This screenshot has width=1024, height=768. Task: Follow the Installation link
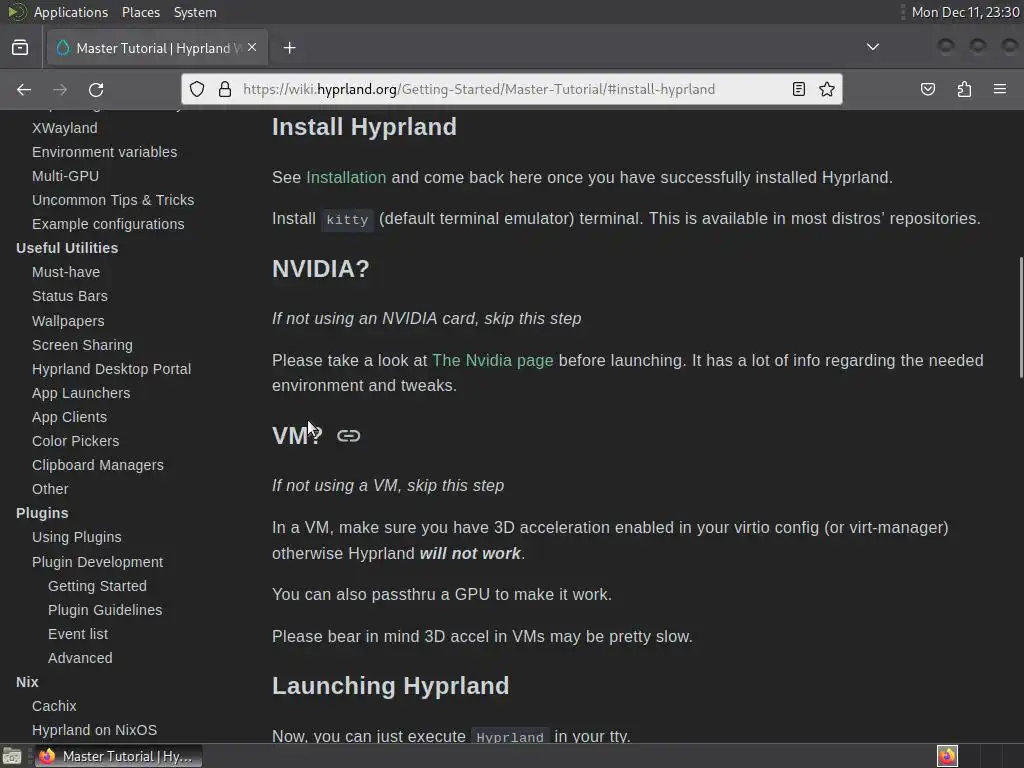click(x=346, y=178)
